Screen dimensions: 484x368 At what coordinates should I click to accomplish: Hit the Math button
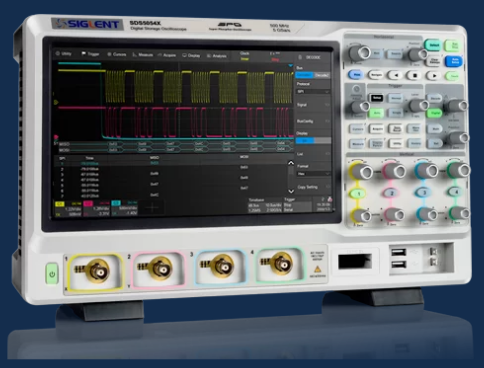(435, 129)
